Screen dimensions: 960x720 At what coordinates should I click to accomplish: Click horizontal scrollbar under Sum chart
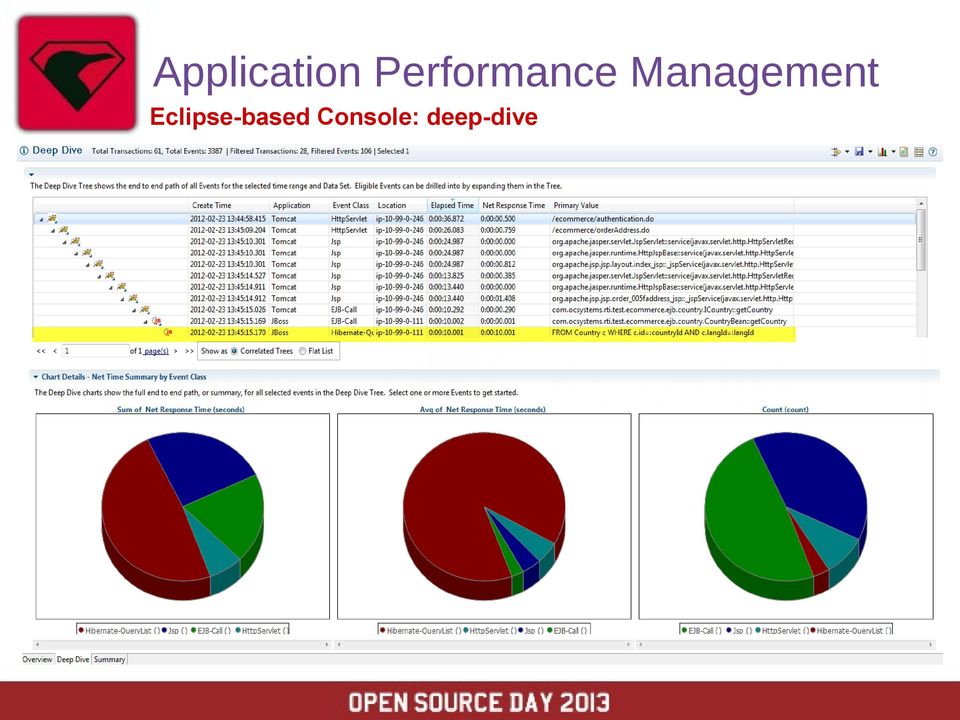(x=182, y=644)
